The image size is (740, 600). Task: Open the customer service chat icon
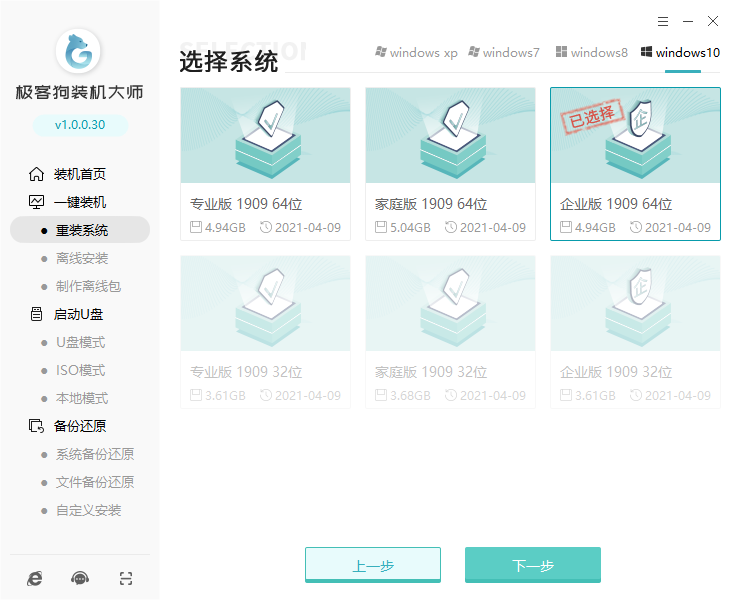pyautogui.click(x=80, y=578)
